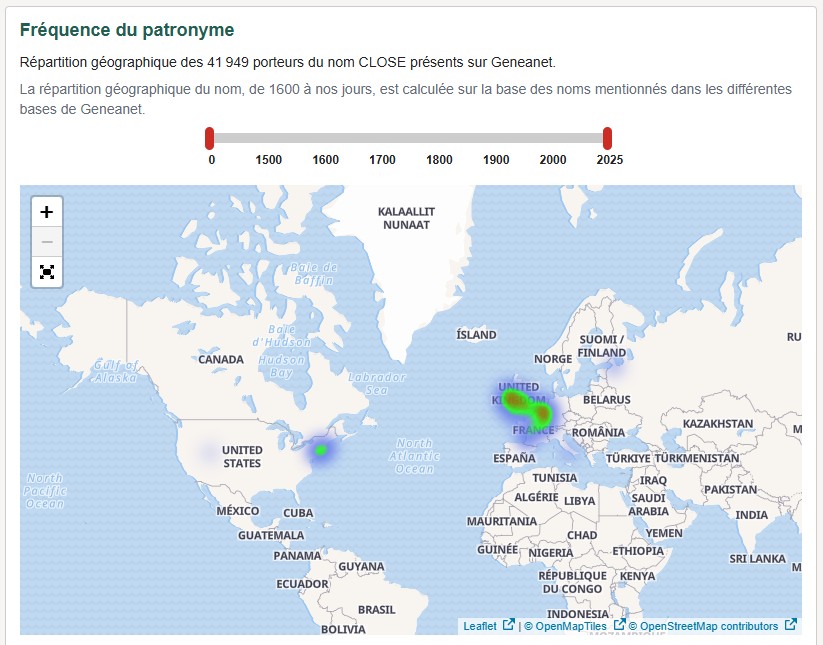
Task: Zoom out on the map
Action: [46, 242]
